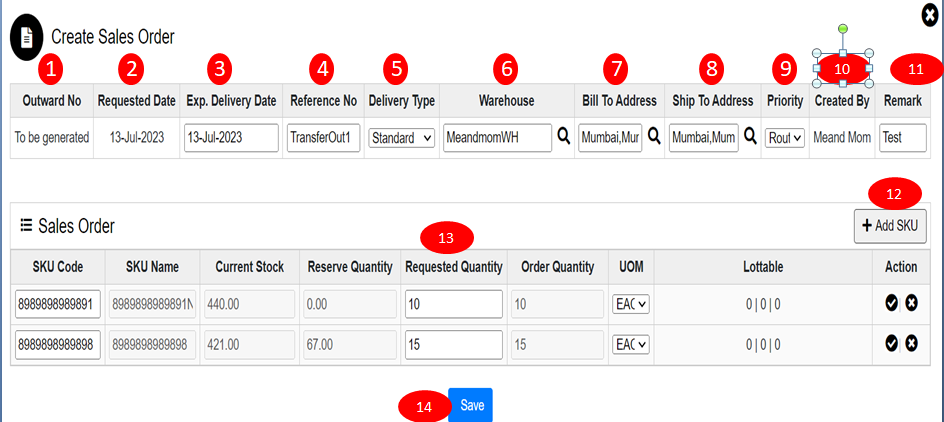The height and width of the screenshot is (422, 944).
Task: Save the sales order
Action: click(x=471, y=405)
